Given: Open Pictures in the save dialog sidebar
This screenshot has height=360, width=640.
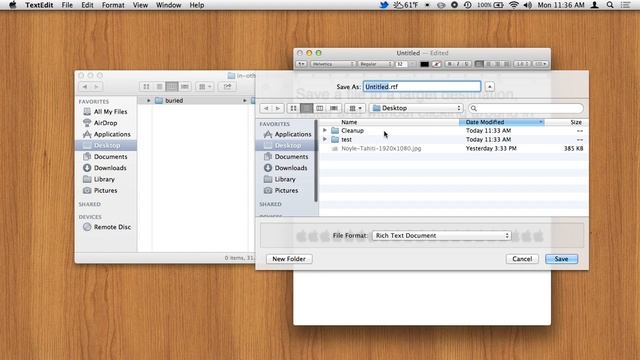Looking at the screenshot, I should tap(281, 190).
